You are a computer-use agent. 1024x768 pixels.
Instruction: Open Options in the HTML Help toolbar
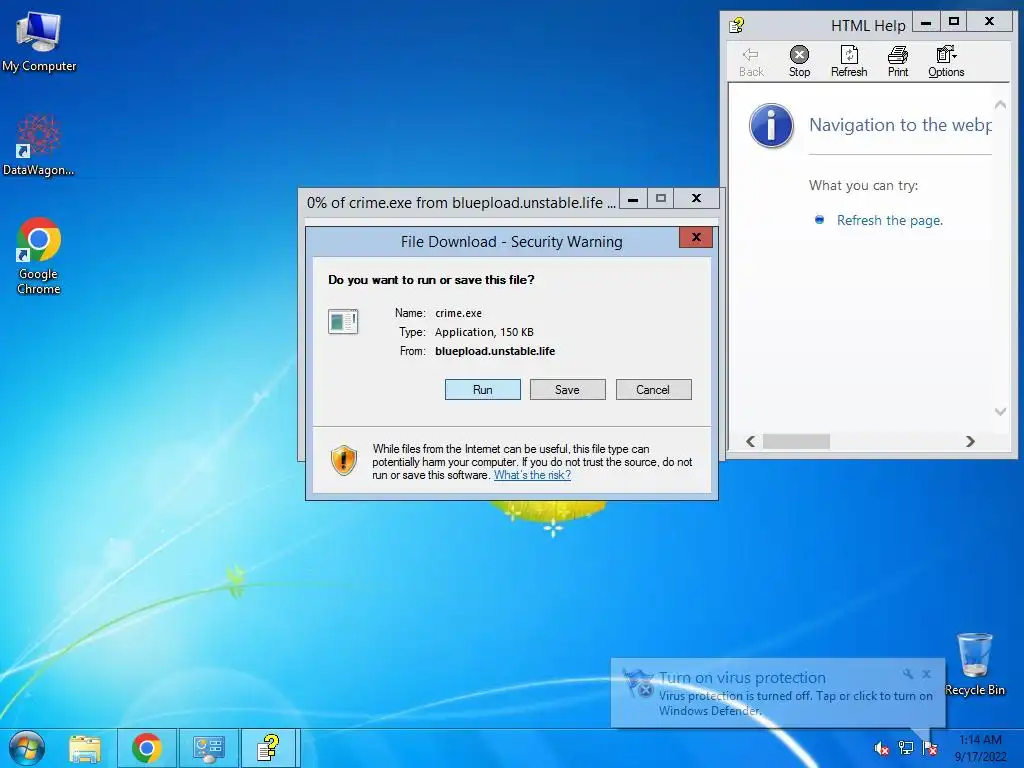[x=946, y=62]
